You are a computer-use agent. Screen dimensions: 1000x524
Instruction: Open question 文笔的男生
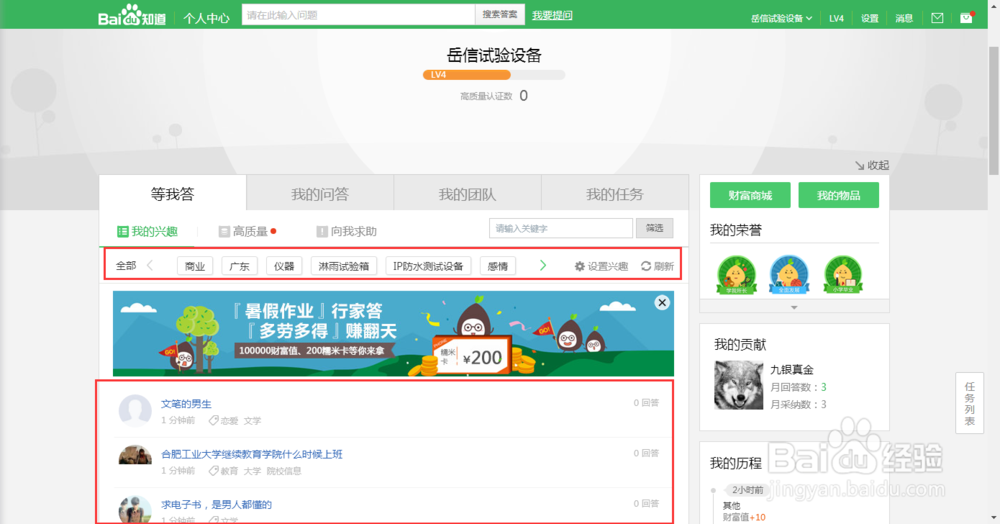(186, 404)
